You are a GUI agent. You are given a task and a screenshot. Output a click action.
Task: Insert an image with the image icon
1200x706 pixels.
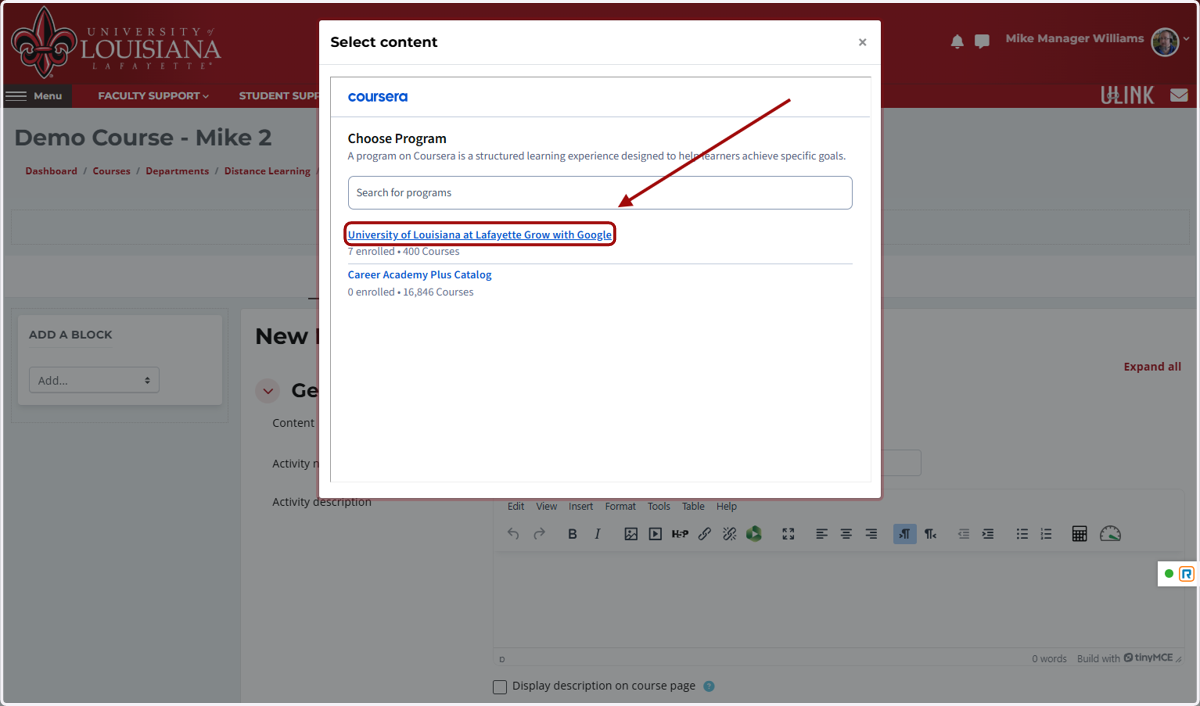coord(631,534)
